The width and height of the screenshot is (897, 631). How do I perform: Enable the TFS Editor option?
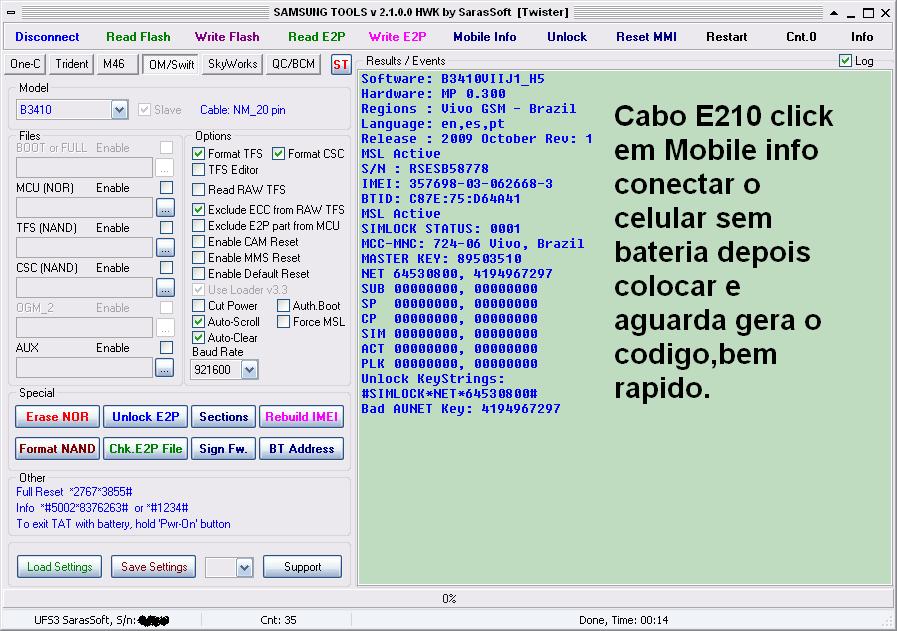pyautogui.click(x=199, y=170)
